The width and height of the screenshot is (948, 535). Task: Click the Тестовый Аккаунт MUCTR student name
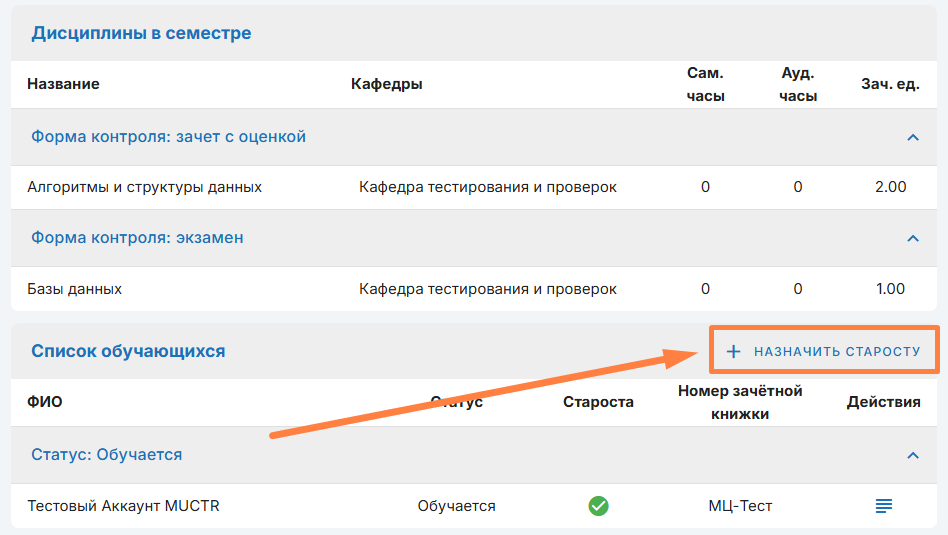tap(123, 506)
